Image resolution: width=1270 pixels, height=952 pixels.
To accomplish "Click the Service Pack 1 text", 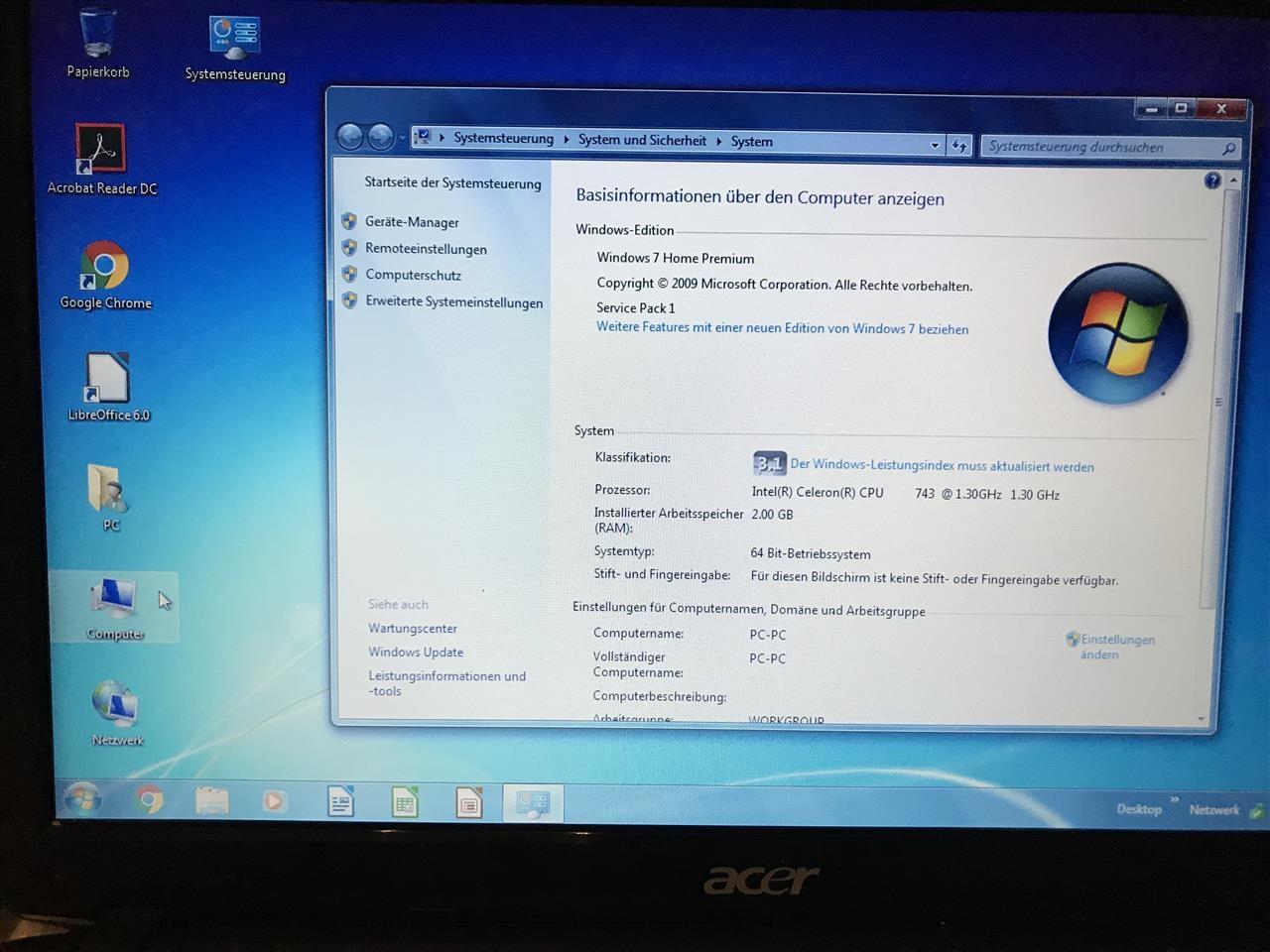I will (x=635, y=307).
